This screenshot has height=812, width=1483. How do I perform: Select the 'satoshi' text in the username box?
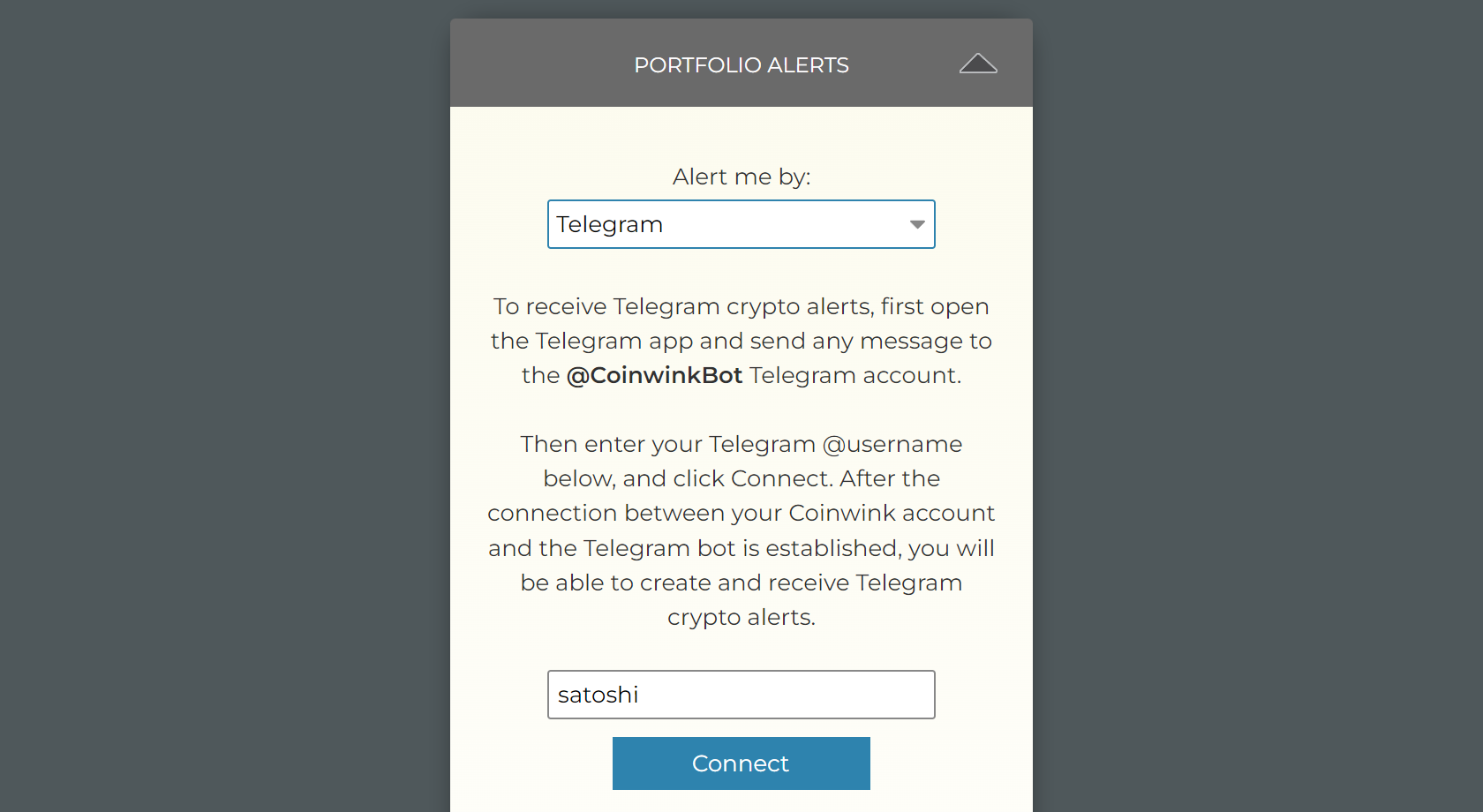click(598, 695)
